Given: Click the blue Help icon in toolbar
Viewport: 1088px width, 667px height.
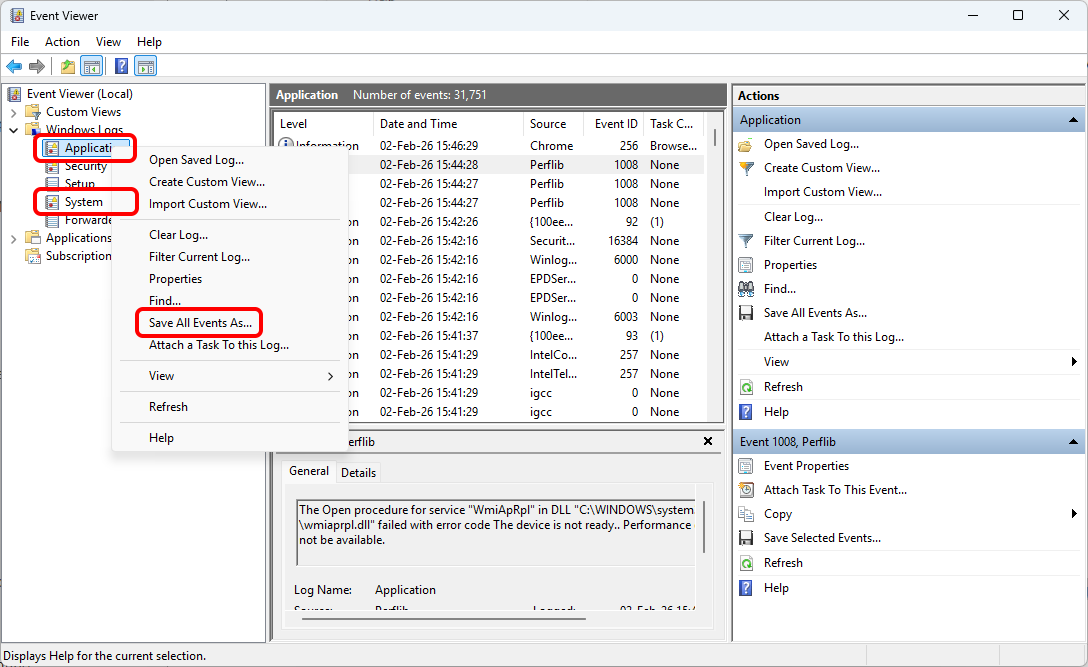Looking at the screenshot, I should (x=121, y=67).
